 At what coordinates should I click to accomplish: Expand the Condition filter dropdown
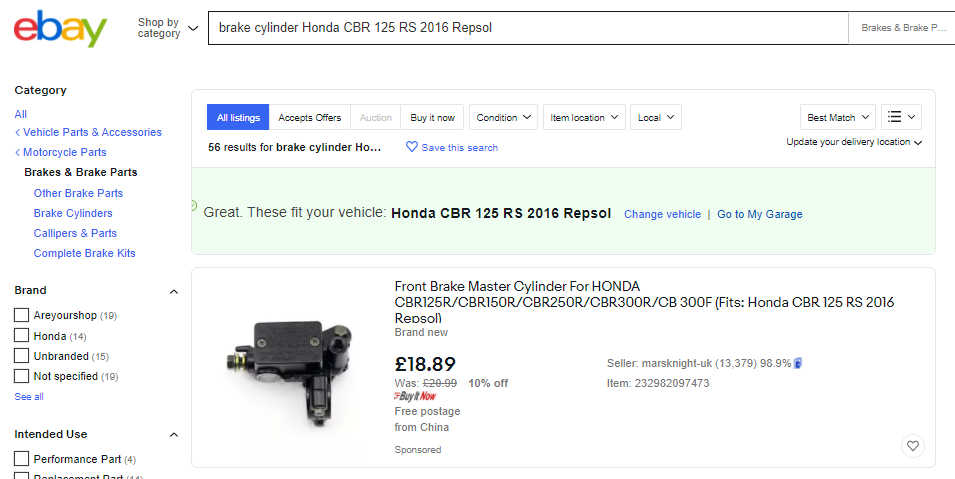(503, 117)
